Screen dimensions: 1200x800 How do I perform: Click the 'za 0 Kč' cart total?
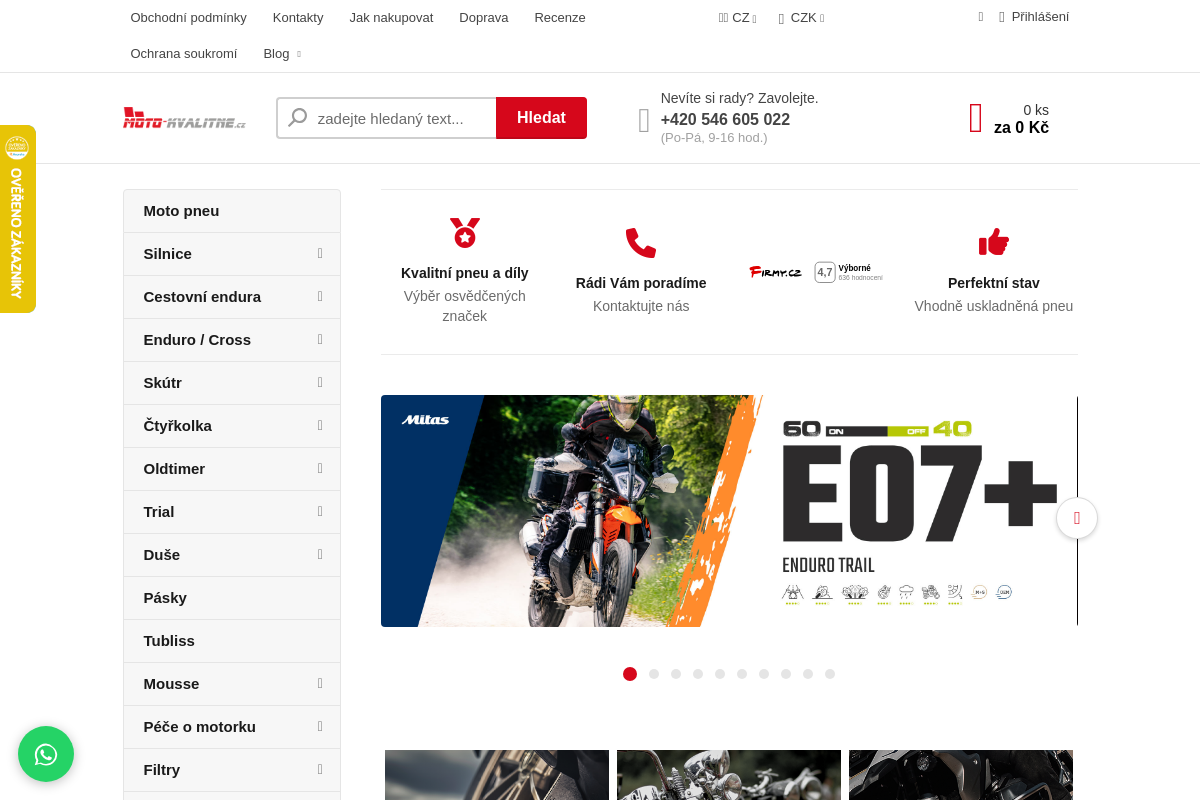pyautogui.click(x=1021, y=128)
